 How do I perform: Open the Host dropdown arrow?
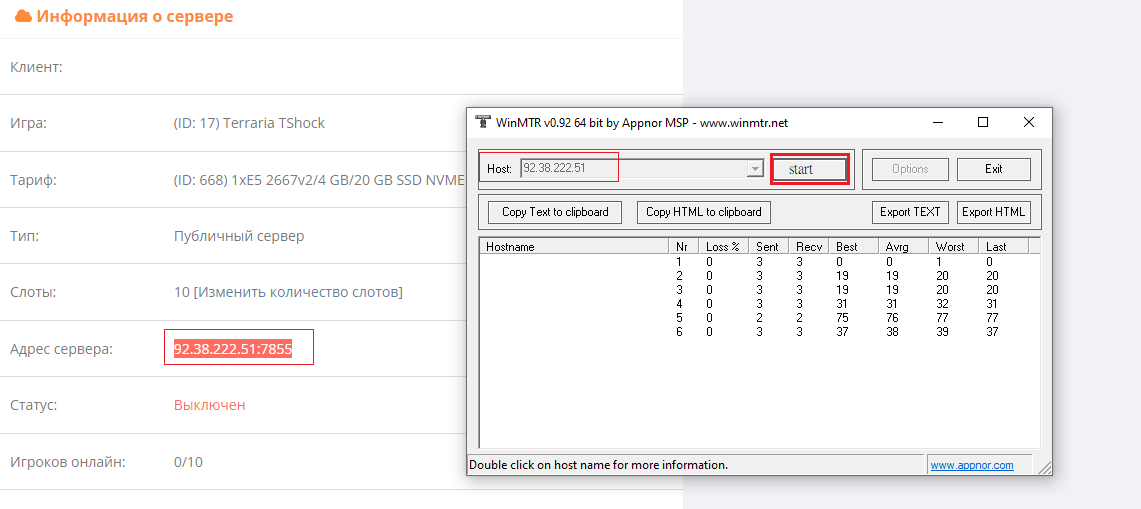coord(755,169)
